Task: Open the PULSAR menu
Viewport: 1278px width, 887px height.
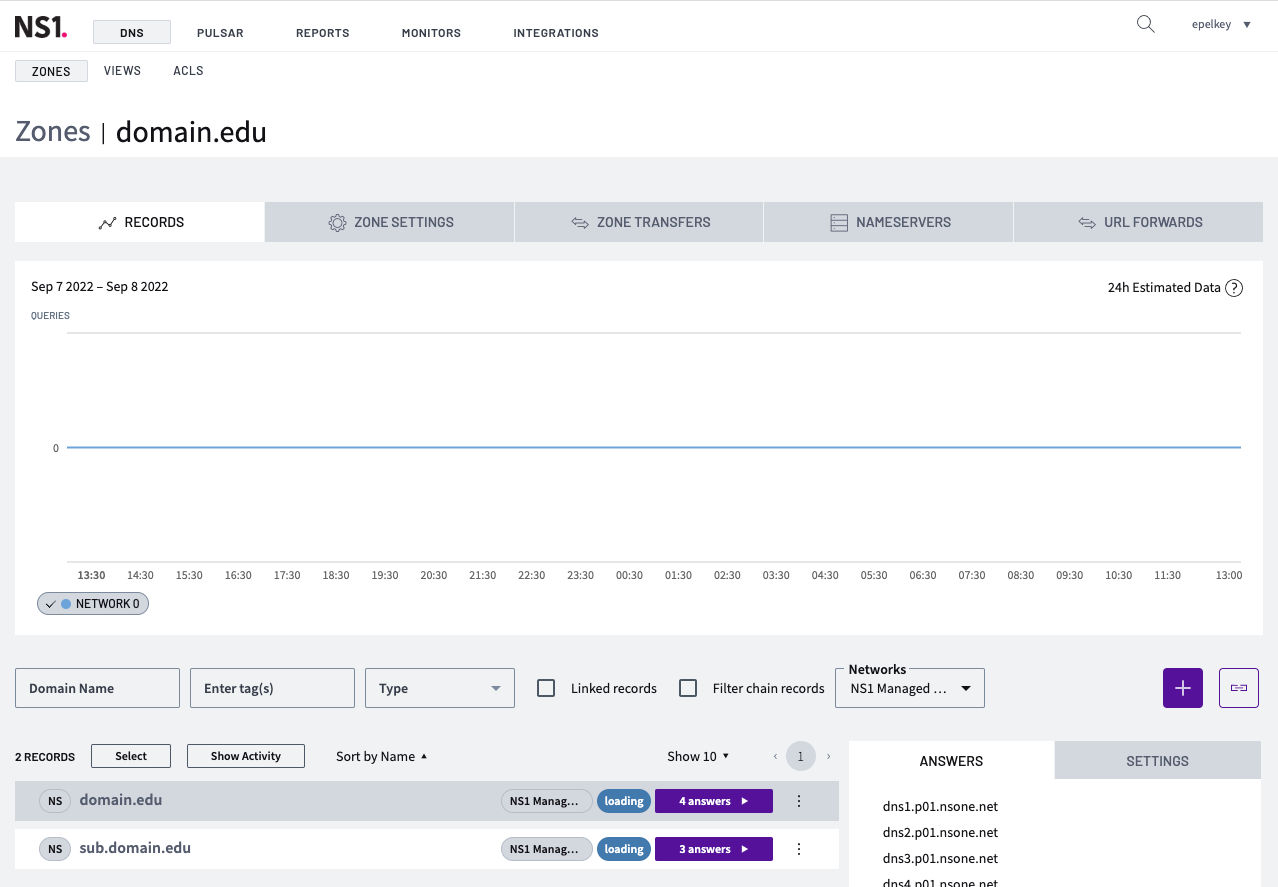Action: [220, 33]
